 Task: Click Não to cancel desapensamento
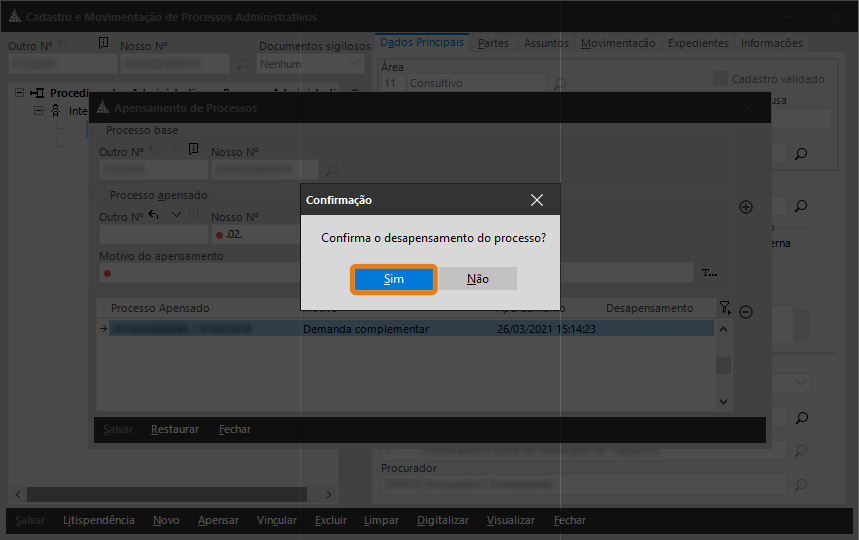tap(478, 279)
